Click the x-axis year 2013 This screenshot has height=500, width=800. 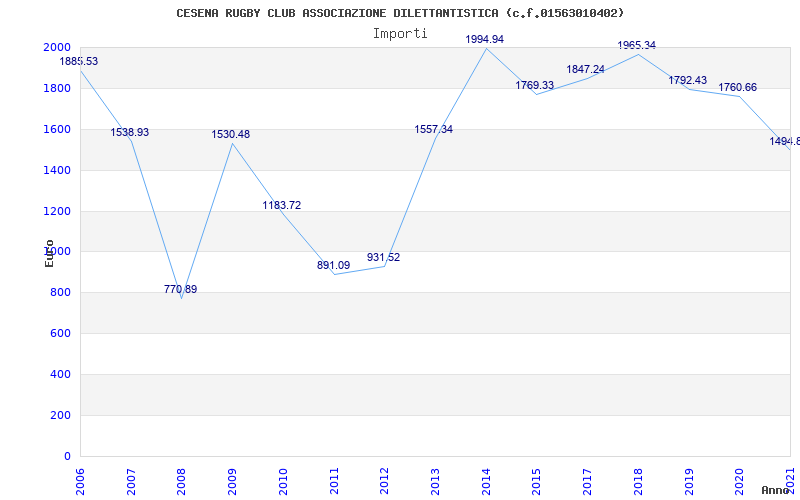point(436,482)
